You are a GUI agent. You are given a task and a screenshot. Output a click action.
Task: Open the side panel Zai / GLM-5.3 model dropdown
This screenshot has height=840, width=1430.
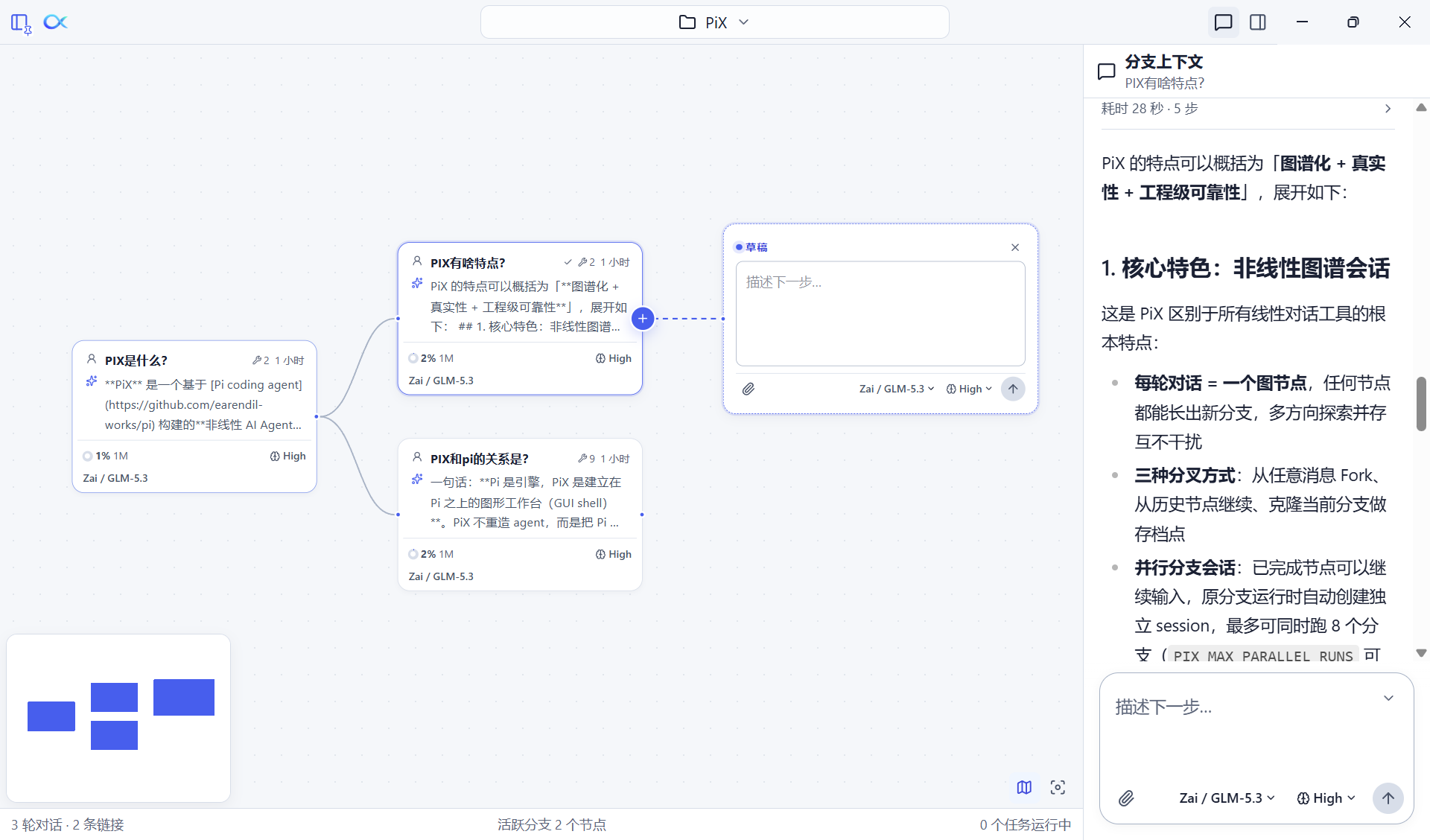click(1227, 798)
